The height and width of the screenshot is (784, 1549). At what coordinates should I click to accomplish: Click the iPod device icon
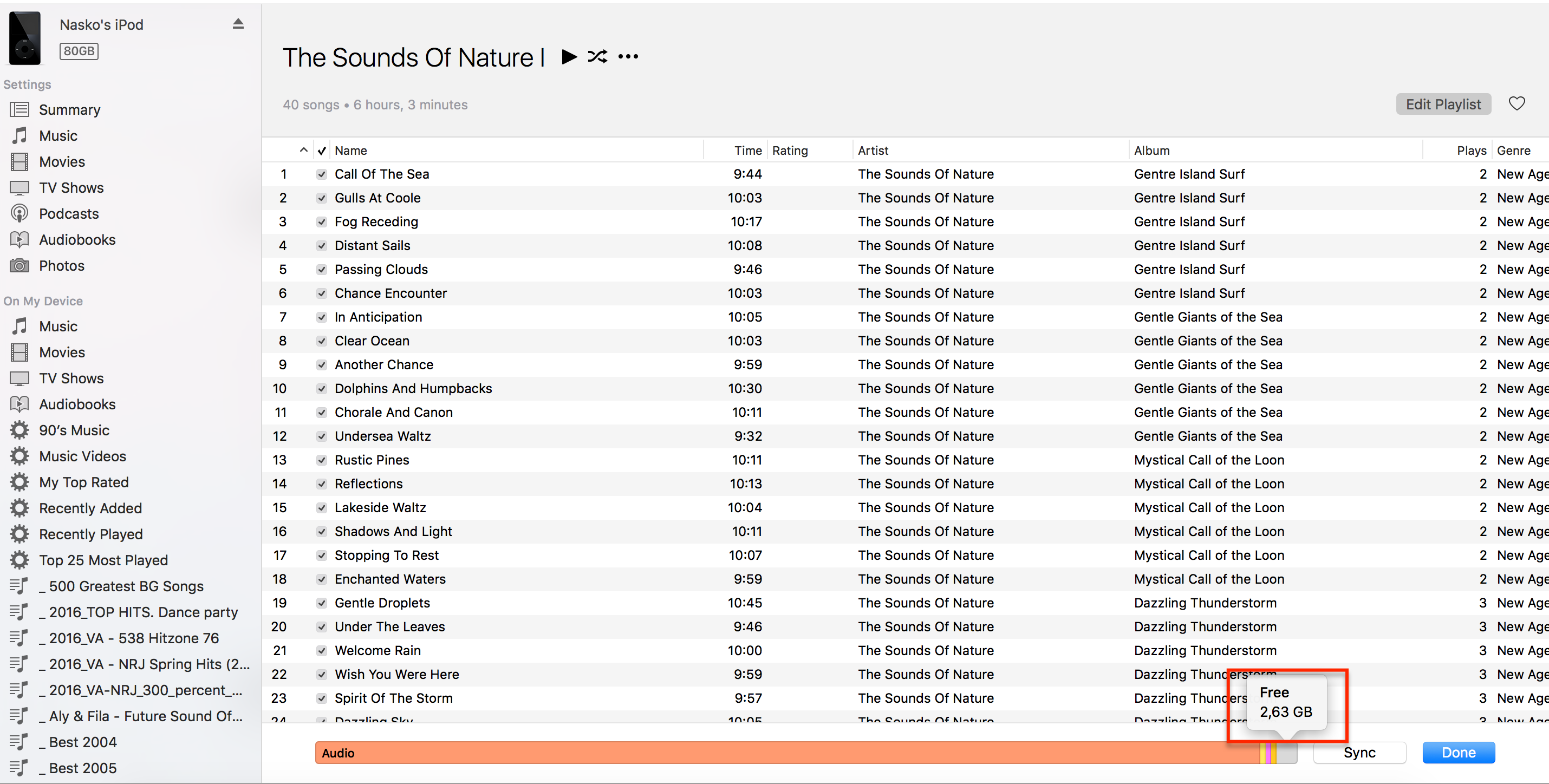(x=25, y=38)
